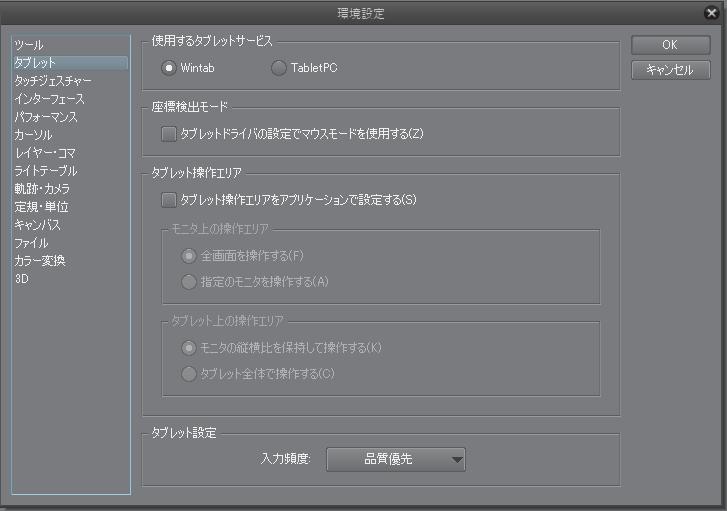
Task: Click the dropdown arrow beside 品質優先
Action: 457,460
